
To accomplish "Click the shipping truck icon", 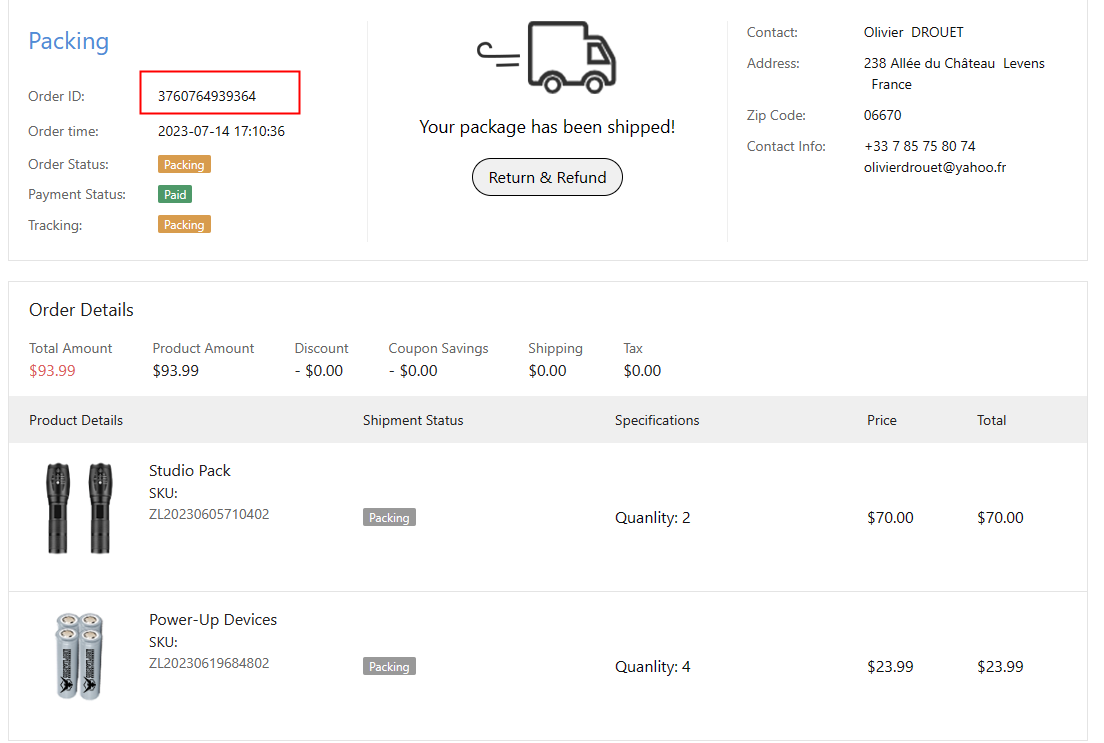I will click(547, 57).
